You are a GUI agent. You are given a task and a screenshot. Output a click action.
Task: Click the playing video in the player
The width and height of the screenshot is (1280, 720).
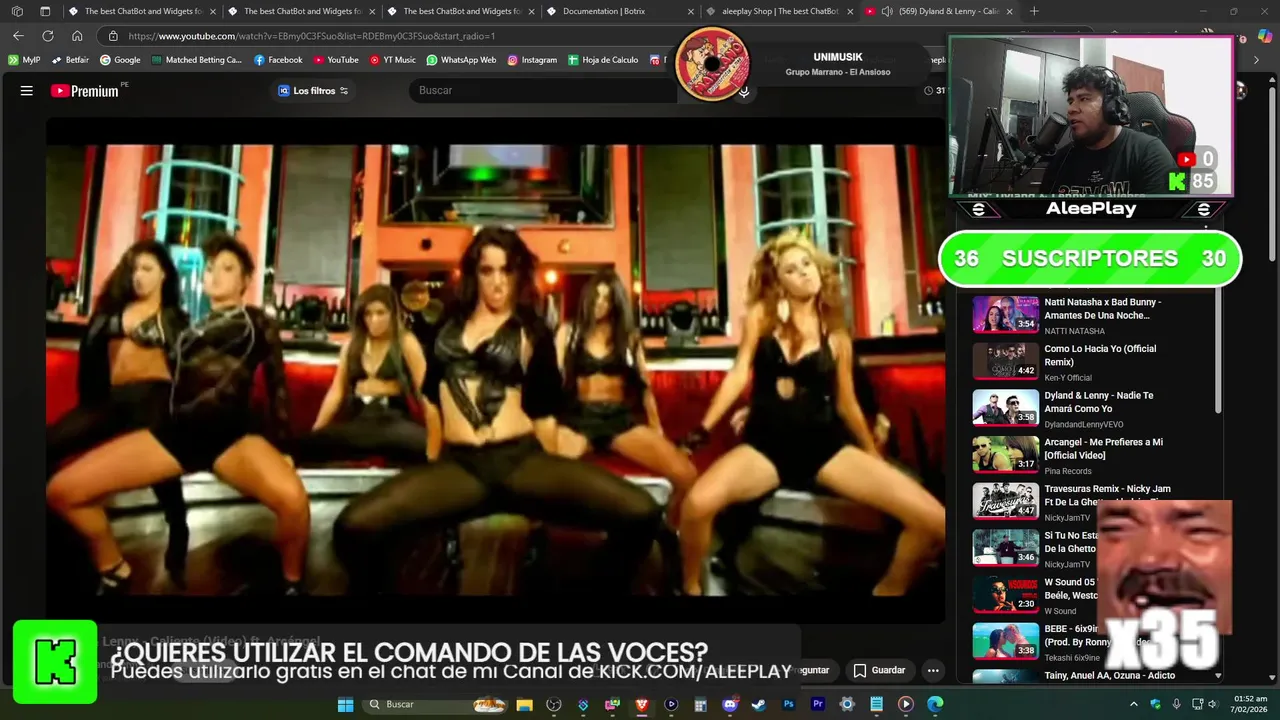495,370
